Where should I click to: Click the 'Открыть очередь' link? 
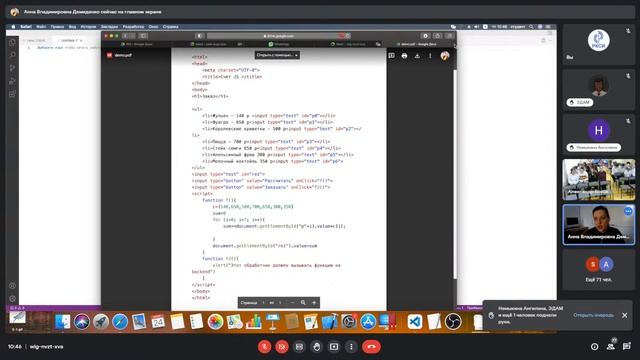coord(593,315)
